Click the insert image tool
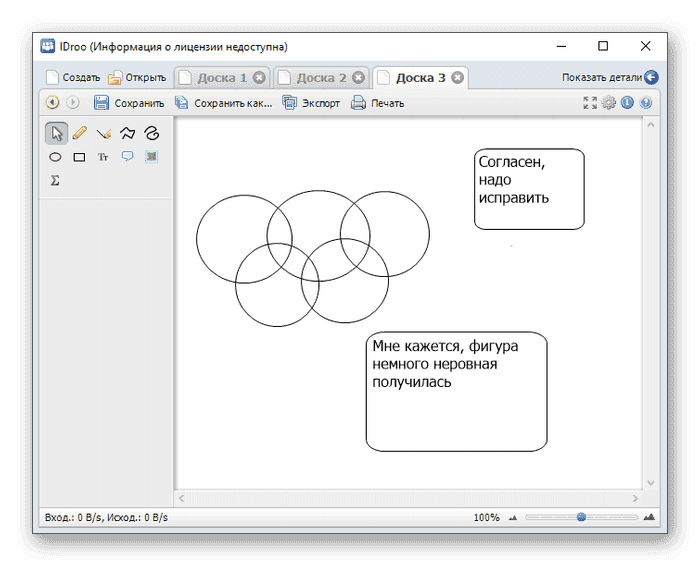This screenshot has width=700, height=566. 151,156
